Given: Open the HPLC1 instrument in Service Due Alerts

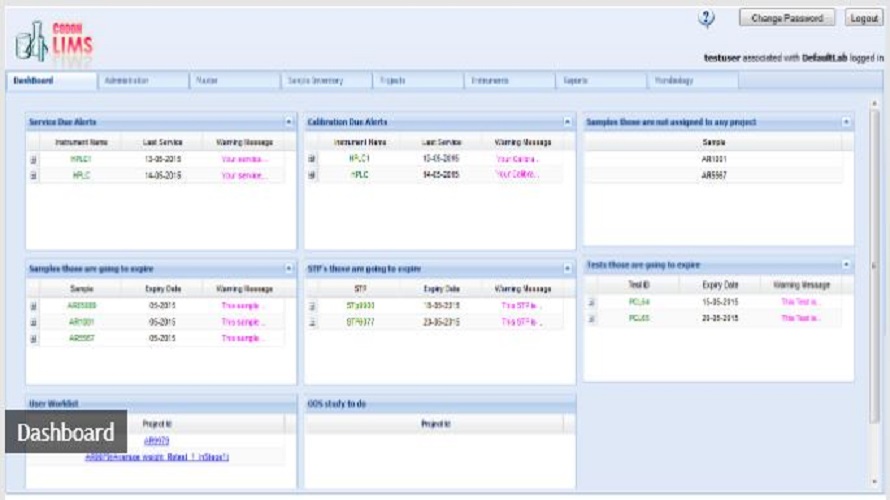Looking at the screenshot, I should pyautogui.click(x=81, y=159).
